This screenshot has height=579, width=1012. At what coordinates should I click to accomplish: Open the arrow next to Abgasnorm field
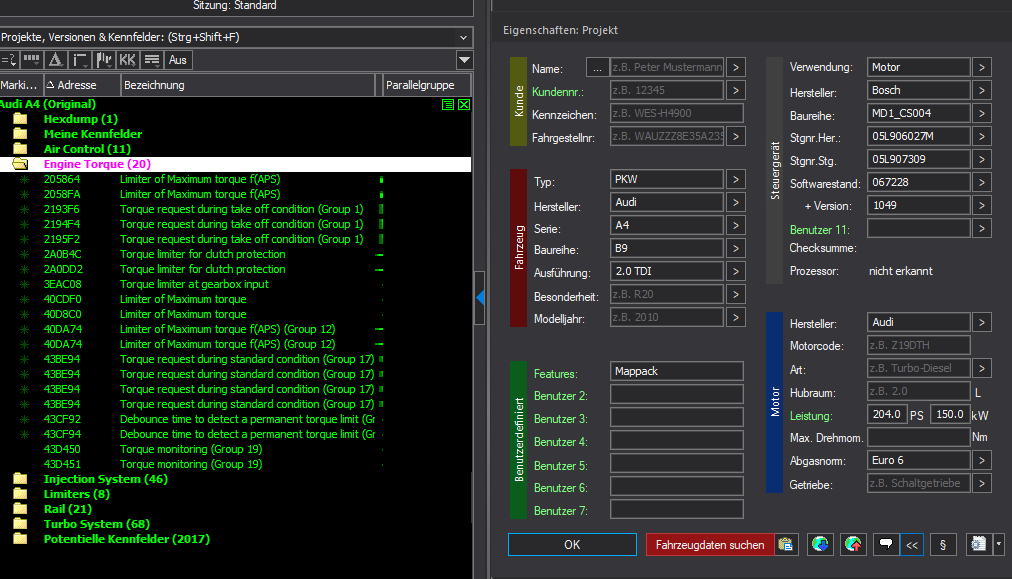[x=982, y=460]
